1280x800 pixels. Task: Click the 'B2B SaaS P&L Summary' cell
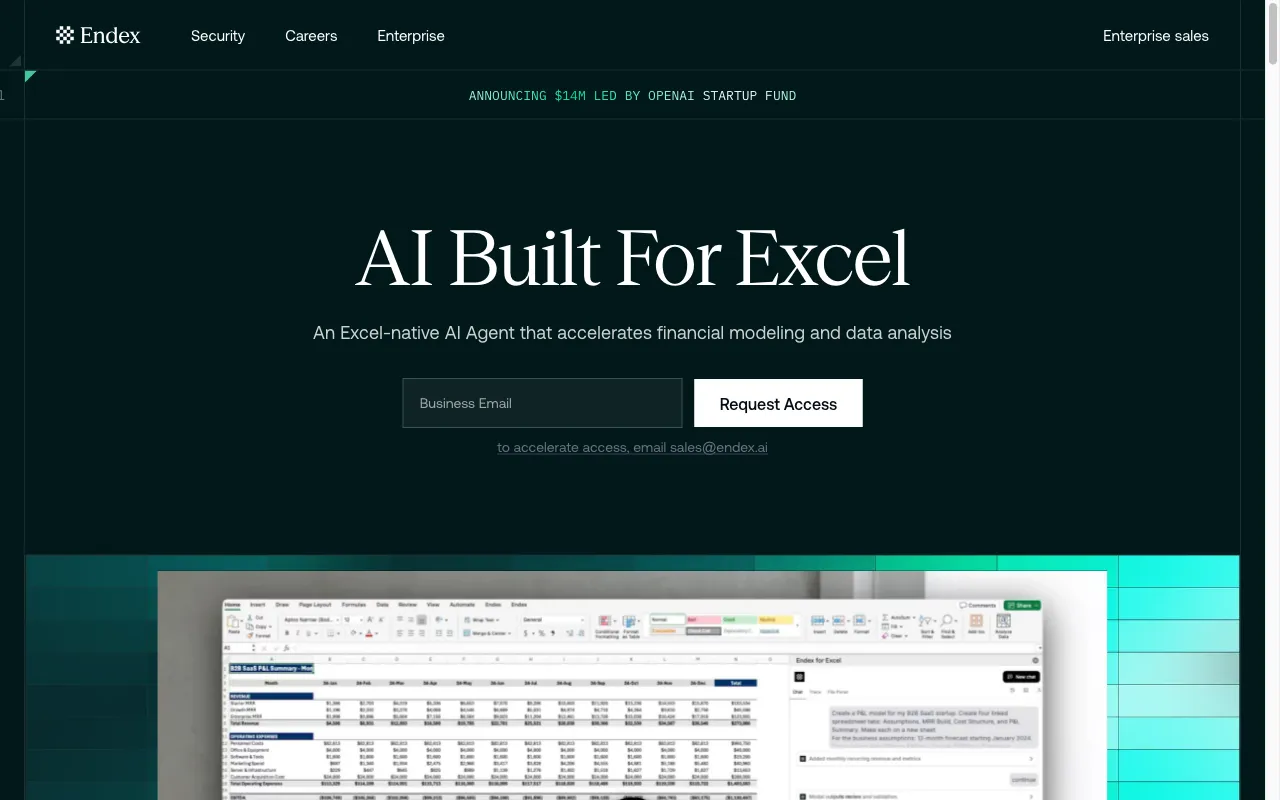(x=272, y=668)
